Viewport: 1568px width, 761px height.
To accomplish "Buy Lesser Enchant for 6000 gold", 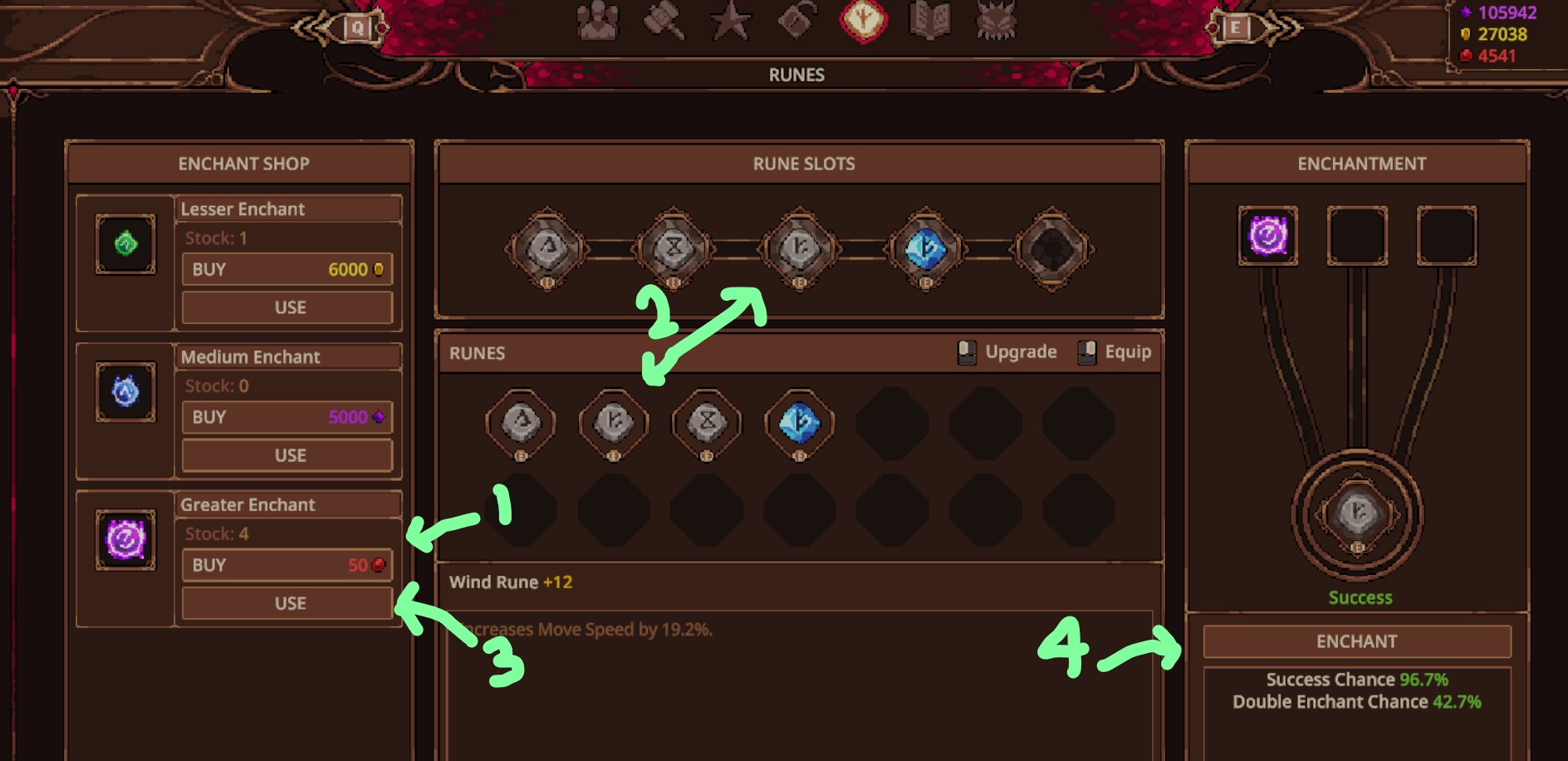I will click(287, 269).
